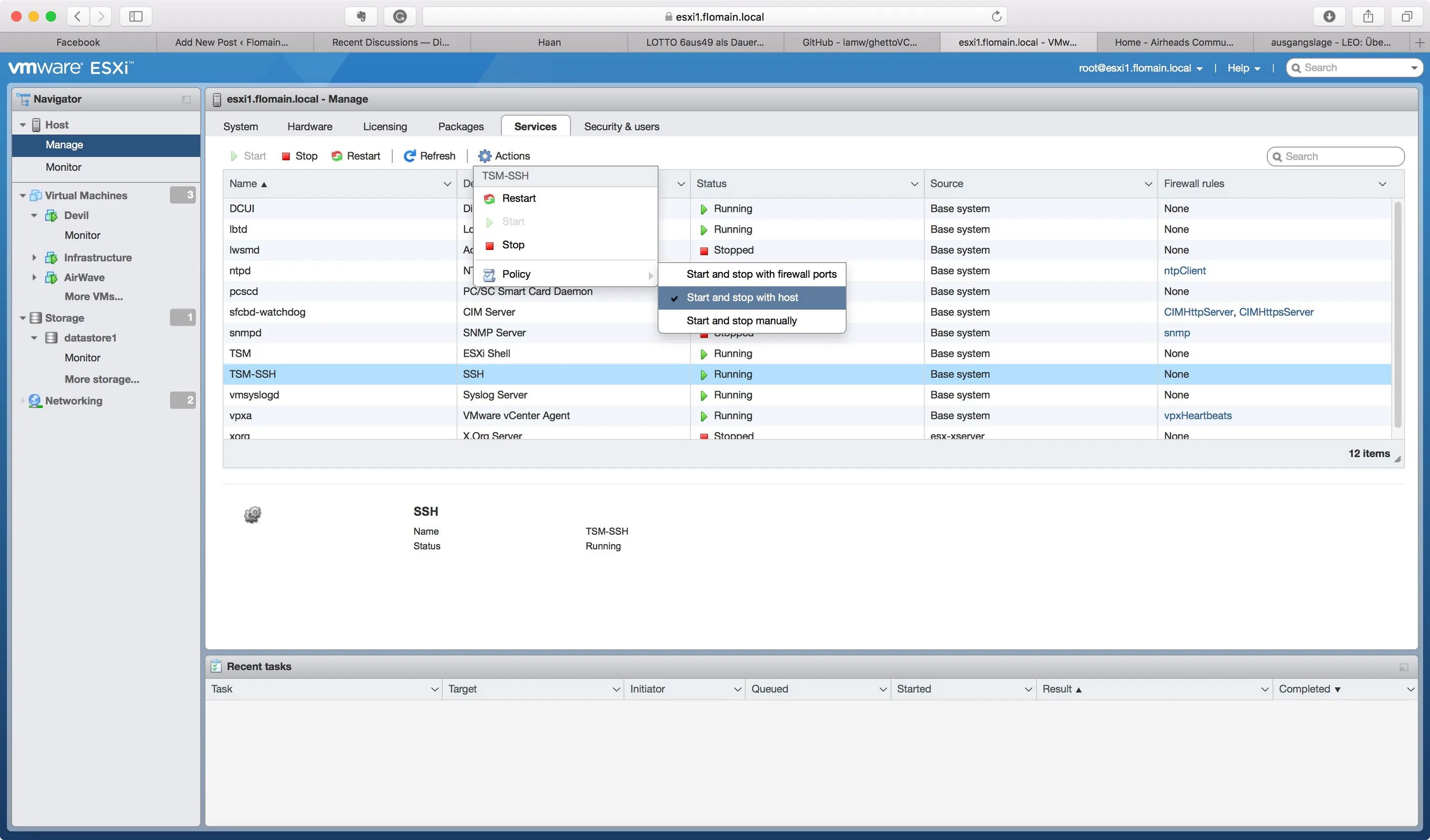Viewport: 1430px width, 840px height.
Task: Switch to the Security & users tab
Action: coord(622,126)
